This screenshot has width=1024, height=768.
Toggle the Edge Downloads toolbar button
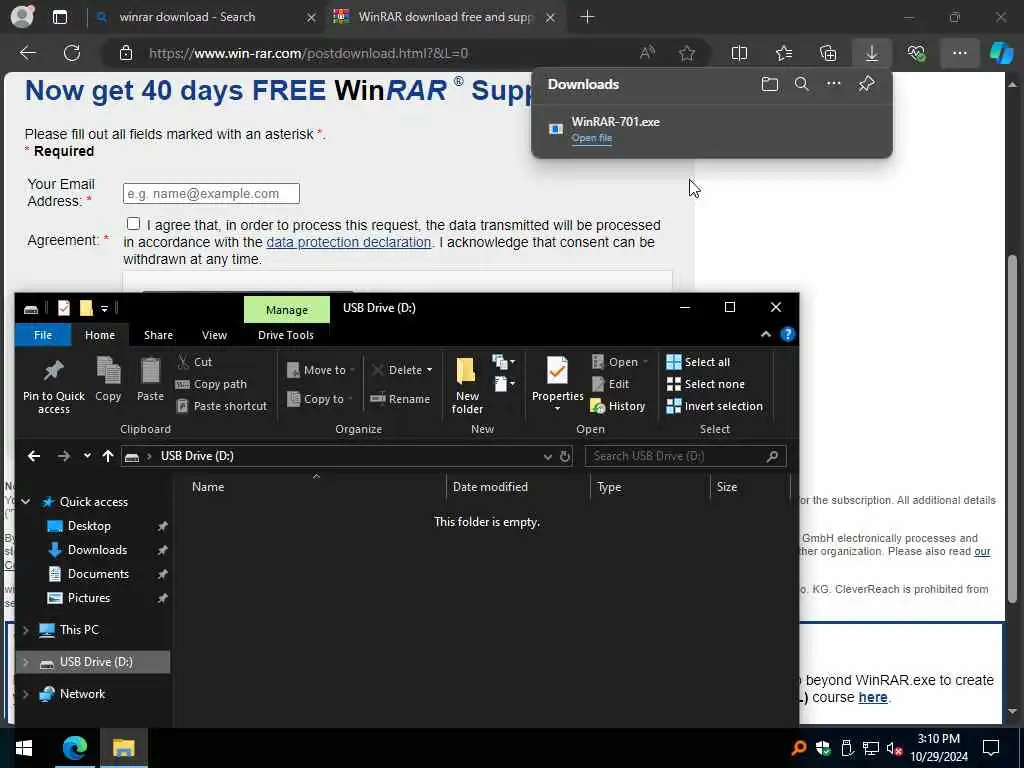872,53
